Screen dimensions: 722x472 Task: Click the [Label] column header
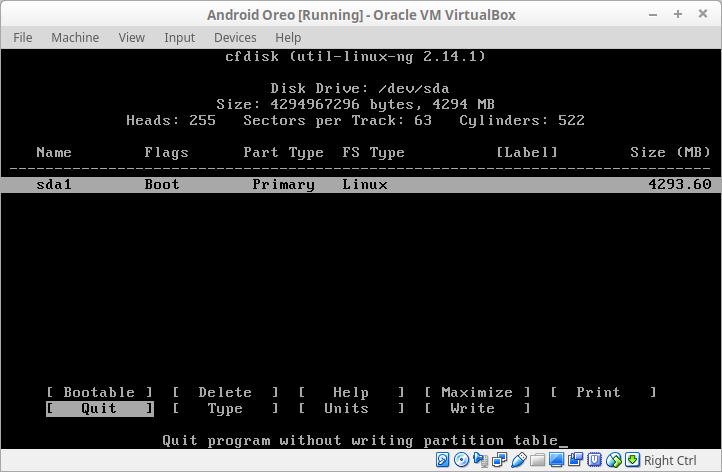coord(527,152)
